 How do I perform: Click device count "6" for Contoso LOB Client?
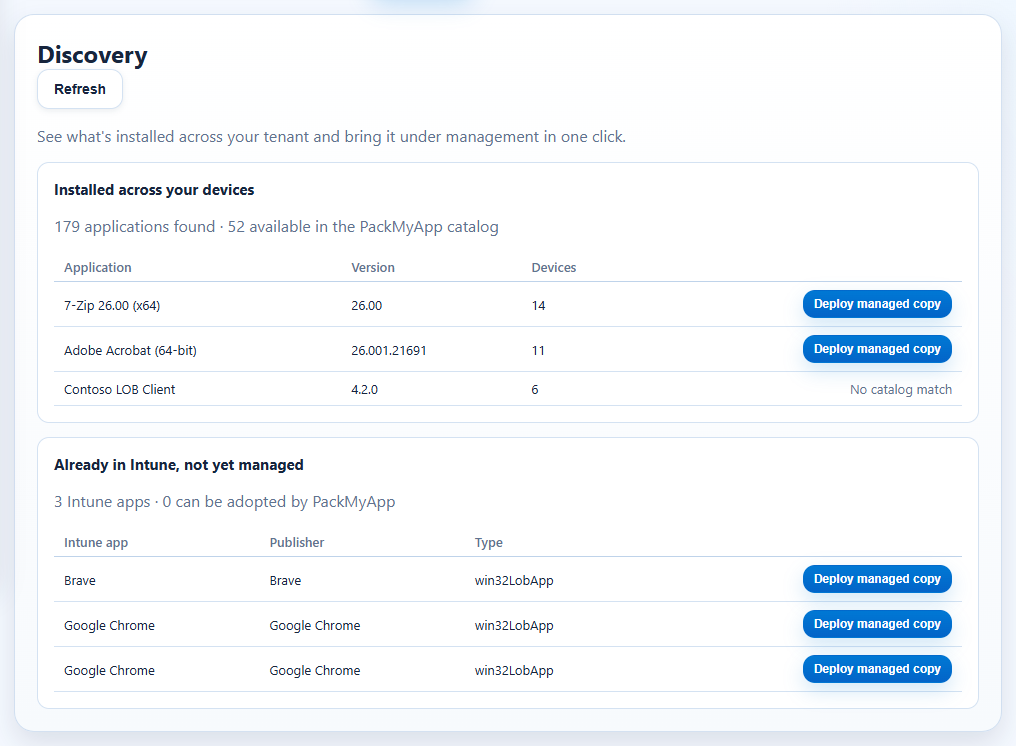(535, 390)
